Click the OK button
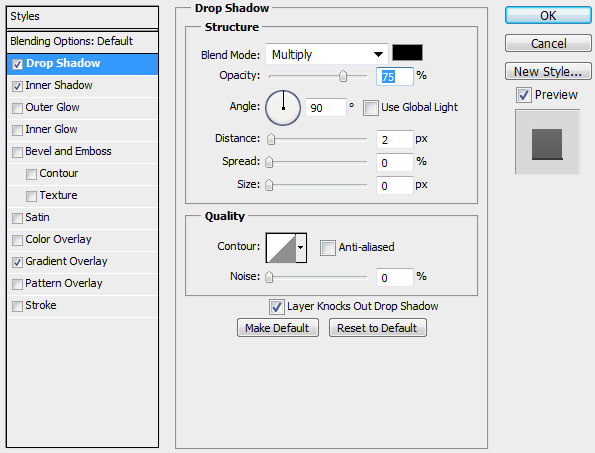The height and width of the screenshot is (453, 595). [x=548, y=16]
